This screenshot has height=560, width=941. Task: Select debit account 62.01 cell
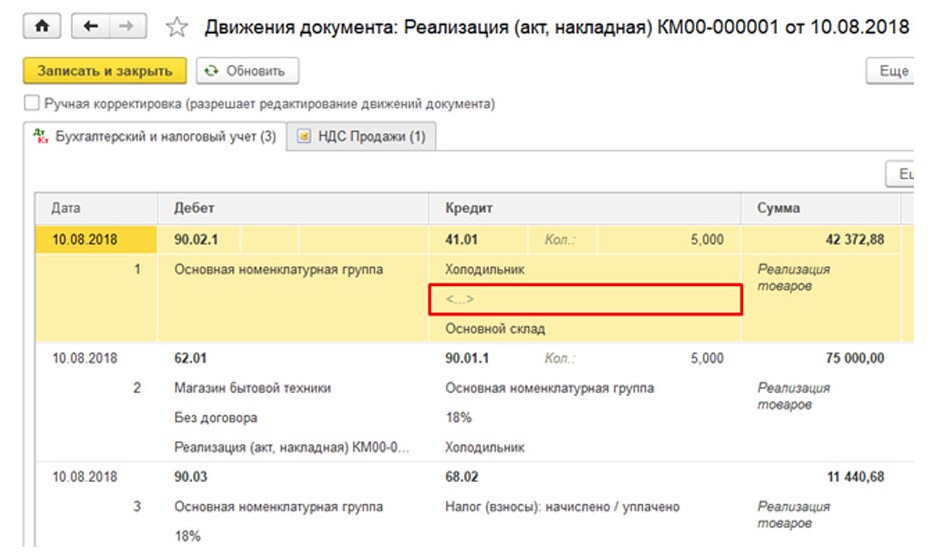pos(190,358)
